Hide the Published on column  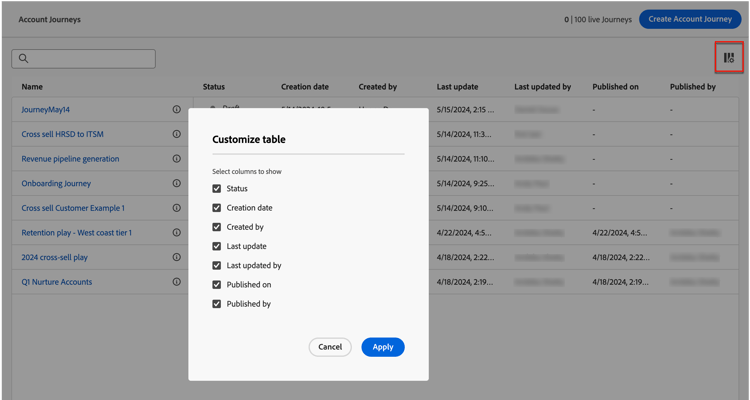[x=217, y=285]
